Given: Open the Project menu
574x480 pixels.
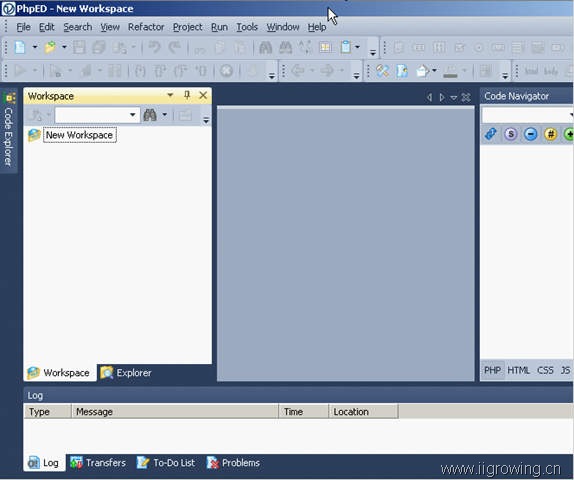Looking at the screenshot, I should point(187,27).
